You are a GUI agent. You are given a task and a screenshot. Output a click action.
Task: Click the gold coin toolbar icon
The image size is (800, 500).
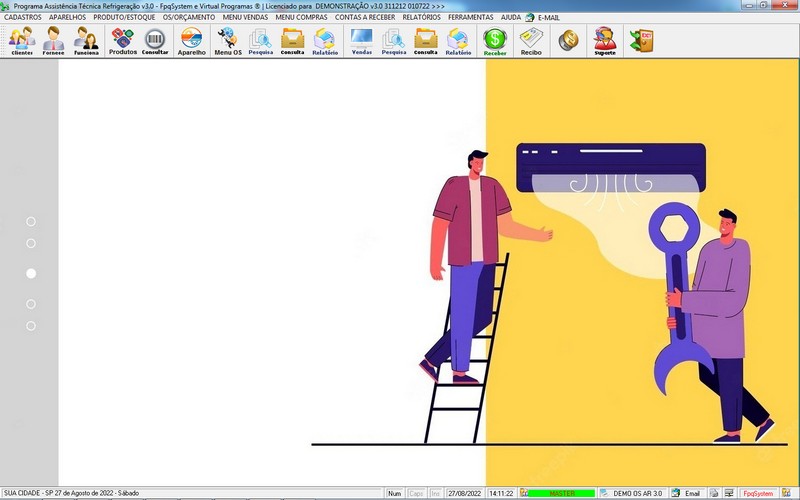pos(568,41)
